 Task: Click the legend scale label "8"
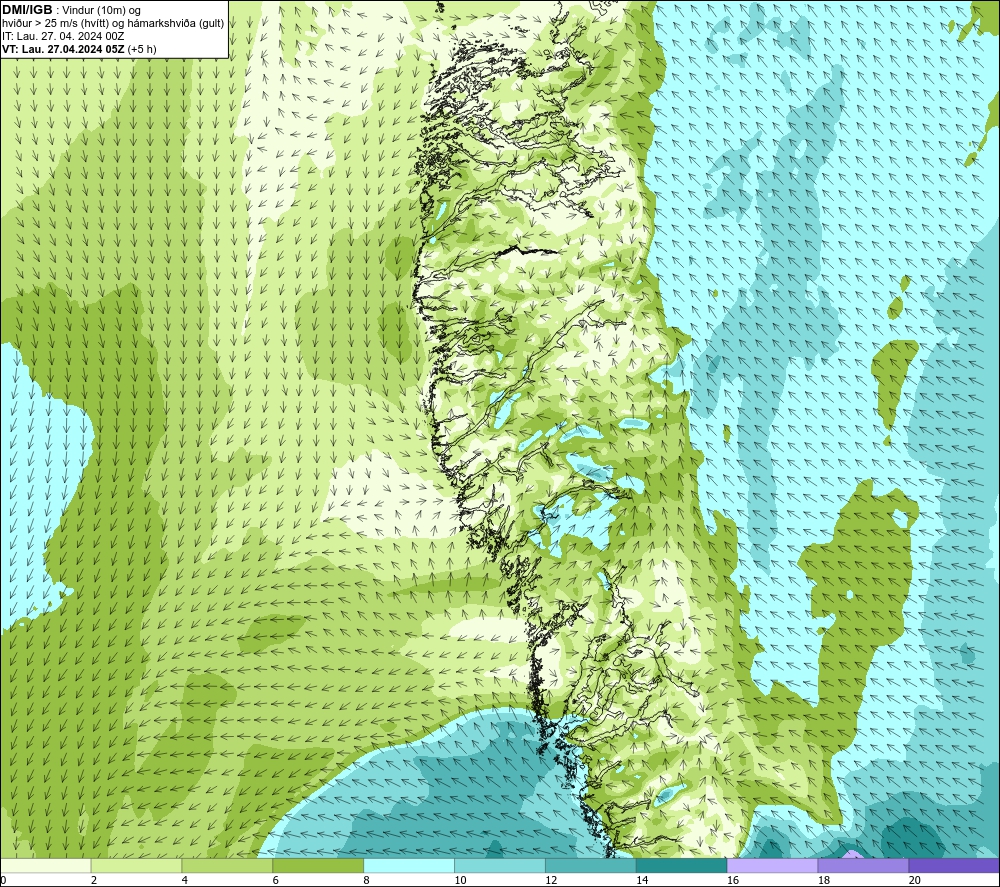tap(366, 881)
